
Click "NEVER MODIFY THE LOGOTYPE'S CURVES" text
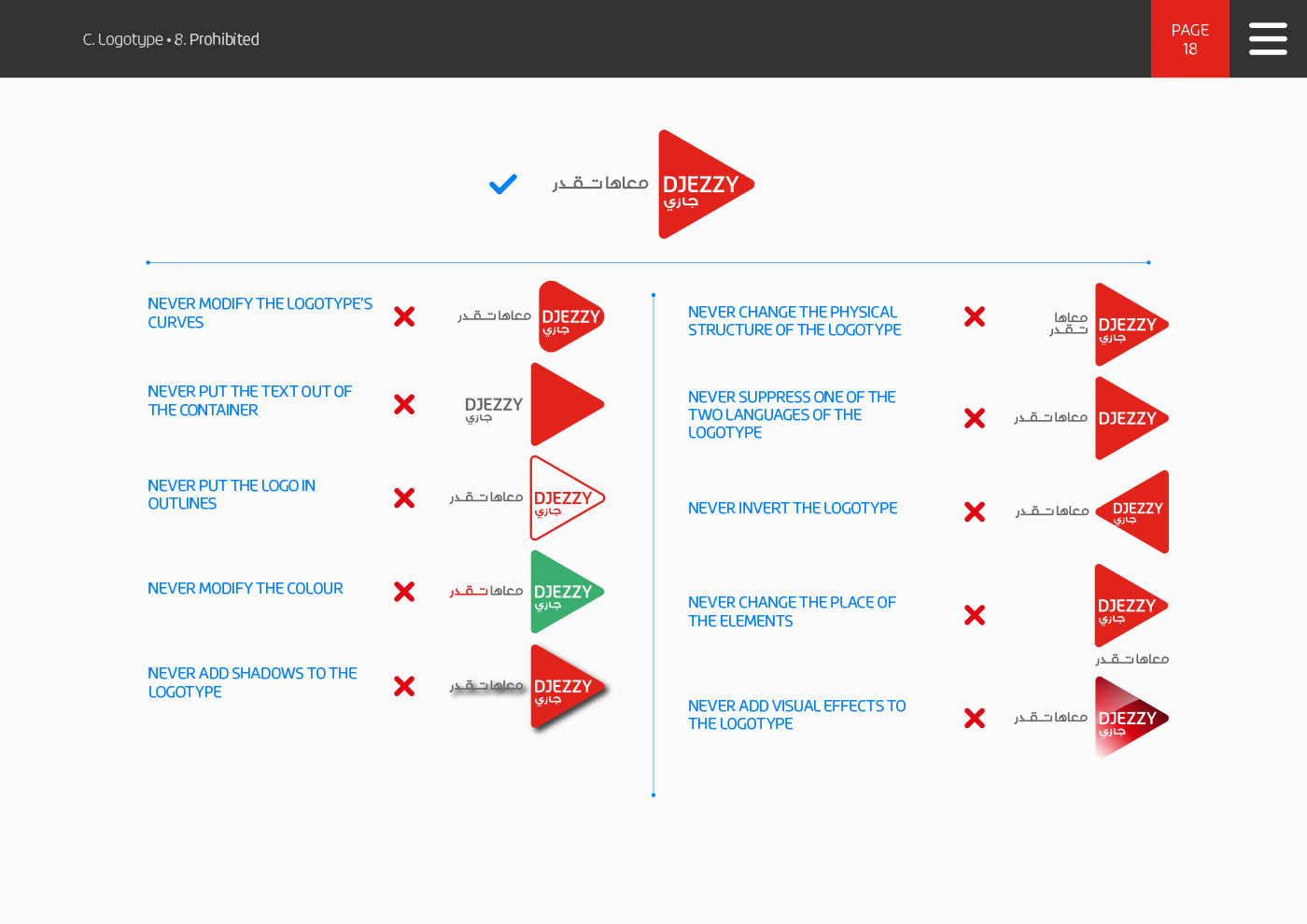click(x=260, y=313)
